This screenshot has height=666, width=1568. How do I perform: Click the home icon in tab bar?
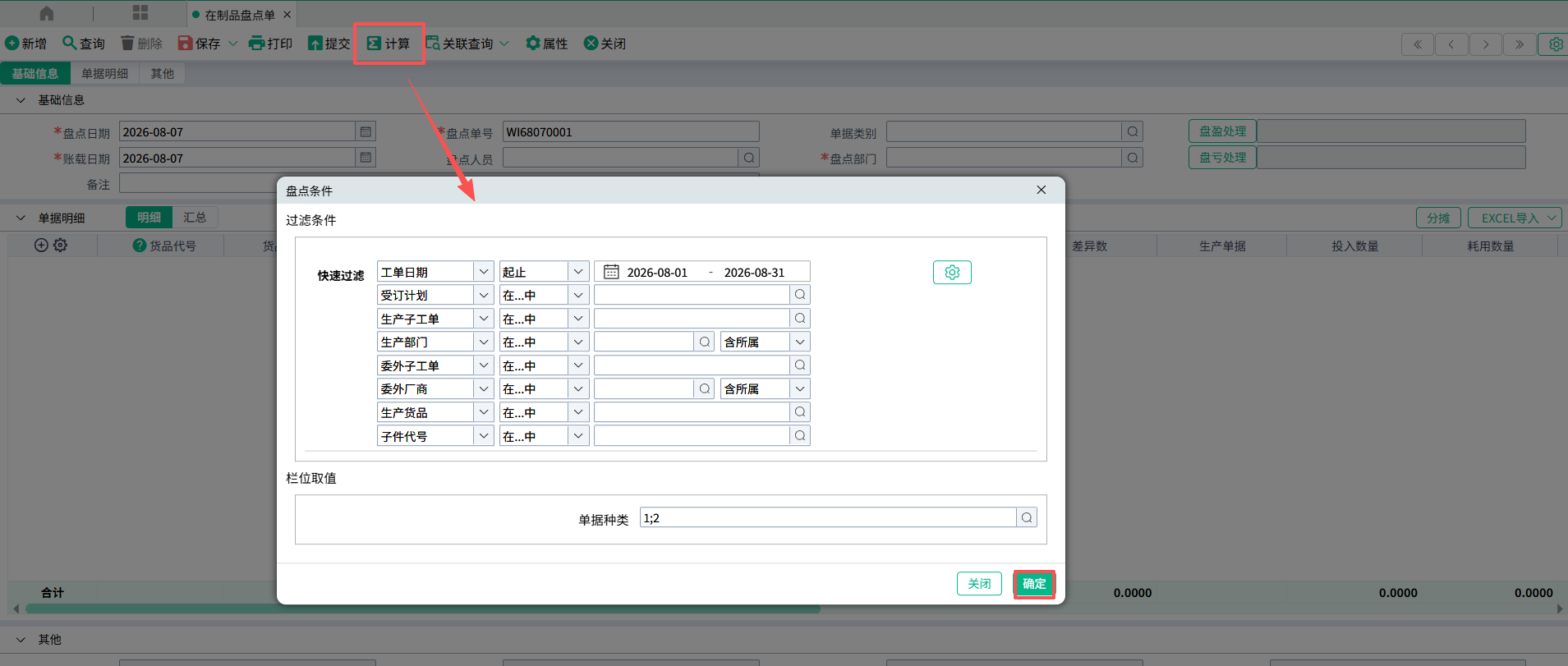(x=47, y=14)
